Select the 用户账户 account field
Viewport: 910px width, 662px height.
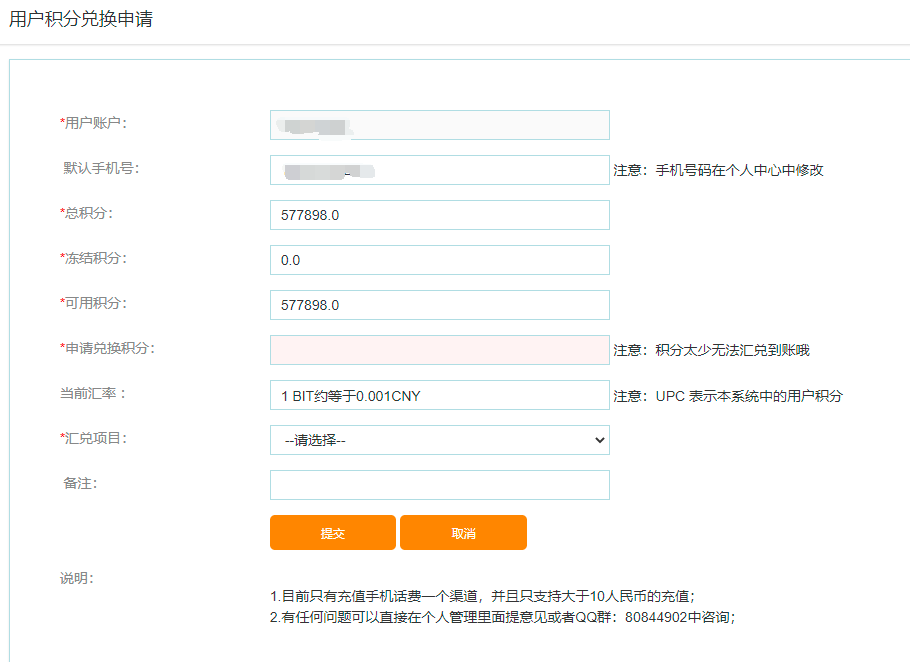439,125
